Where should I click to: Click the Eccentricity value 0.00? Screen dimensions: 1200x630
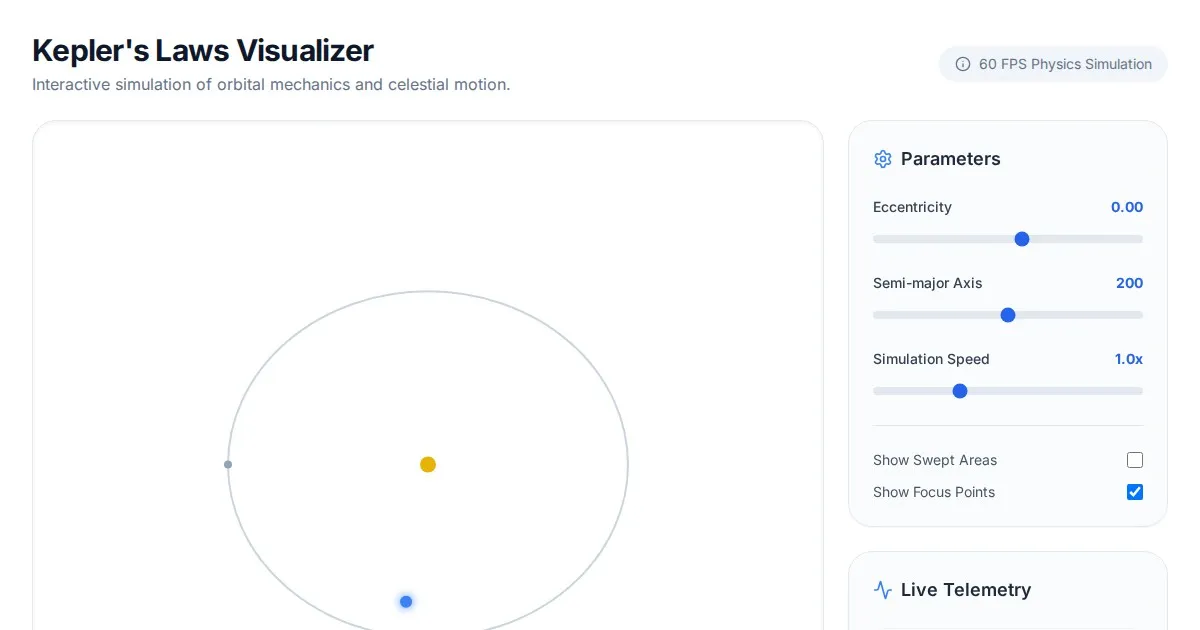[1127, 207]
